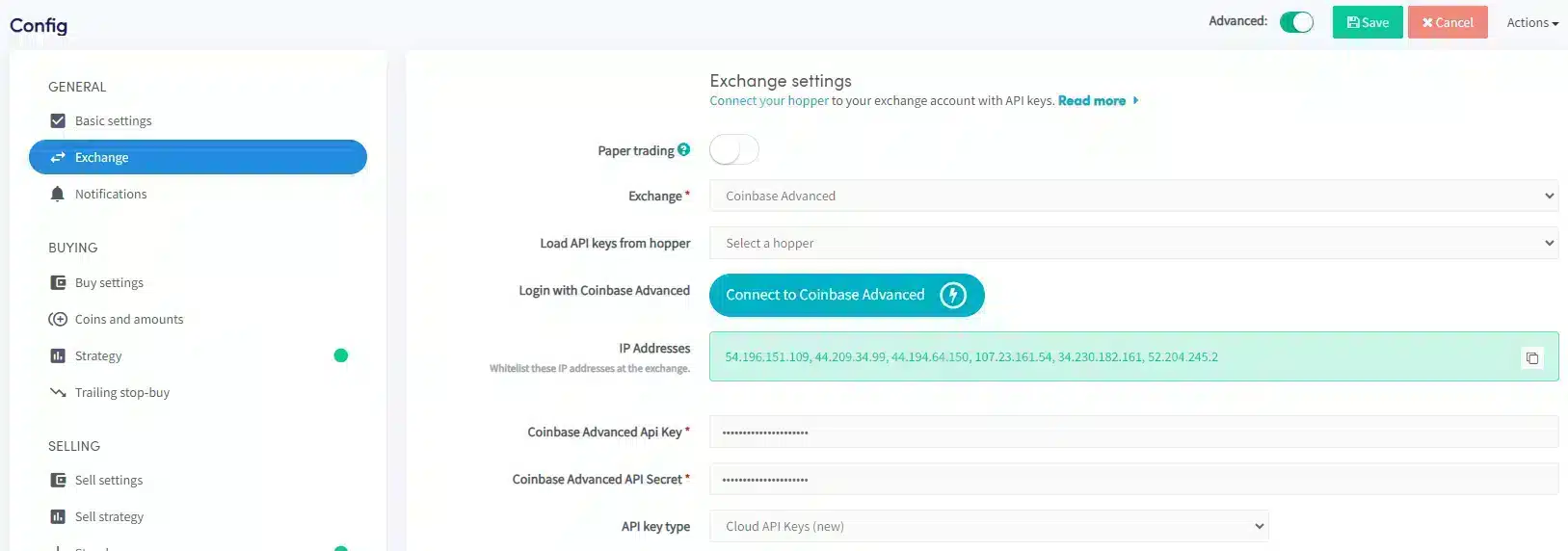Focus the Coinbase Advanced Api Key field

1134,432
